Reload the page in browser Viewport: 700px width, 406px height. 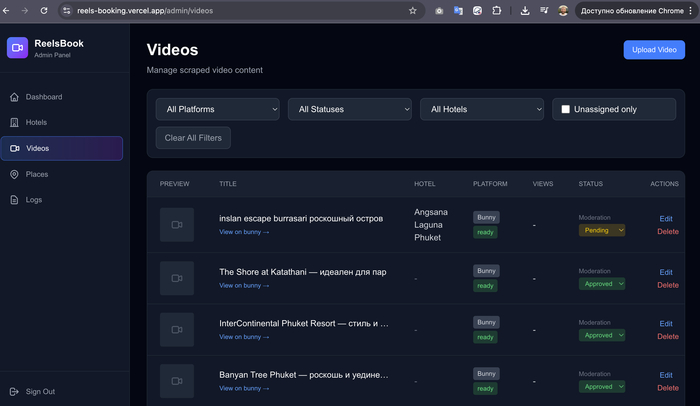click(43, 10)
